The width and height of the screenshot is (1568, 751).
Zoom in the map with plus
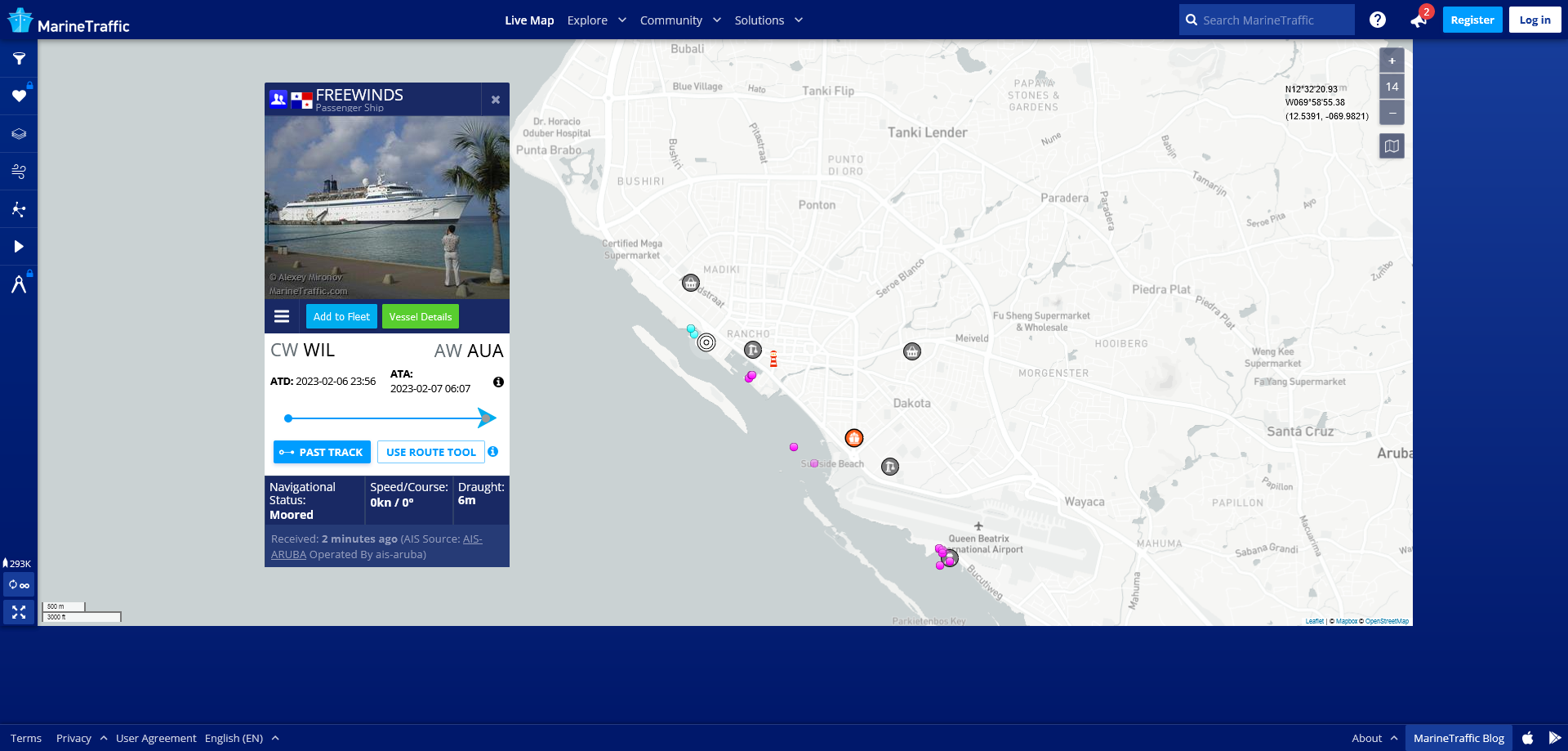tap(1392, 60)
